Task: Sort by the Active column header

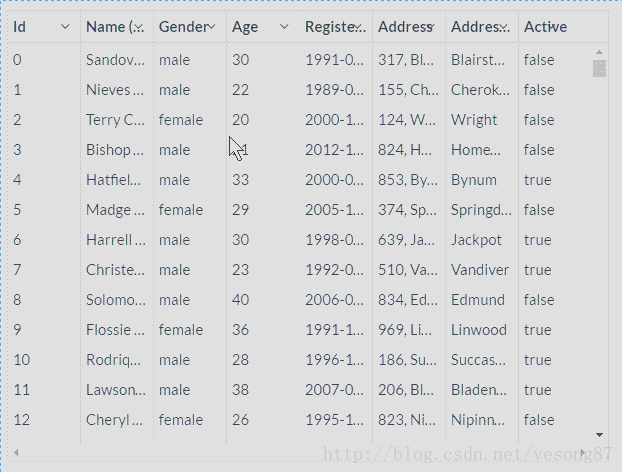Action: (545, 27)
